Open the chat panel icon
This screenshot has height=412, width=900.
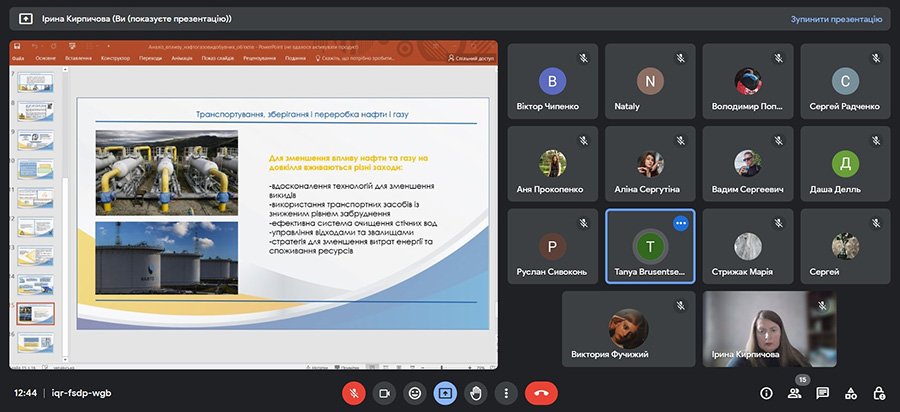823,393
